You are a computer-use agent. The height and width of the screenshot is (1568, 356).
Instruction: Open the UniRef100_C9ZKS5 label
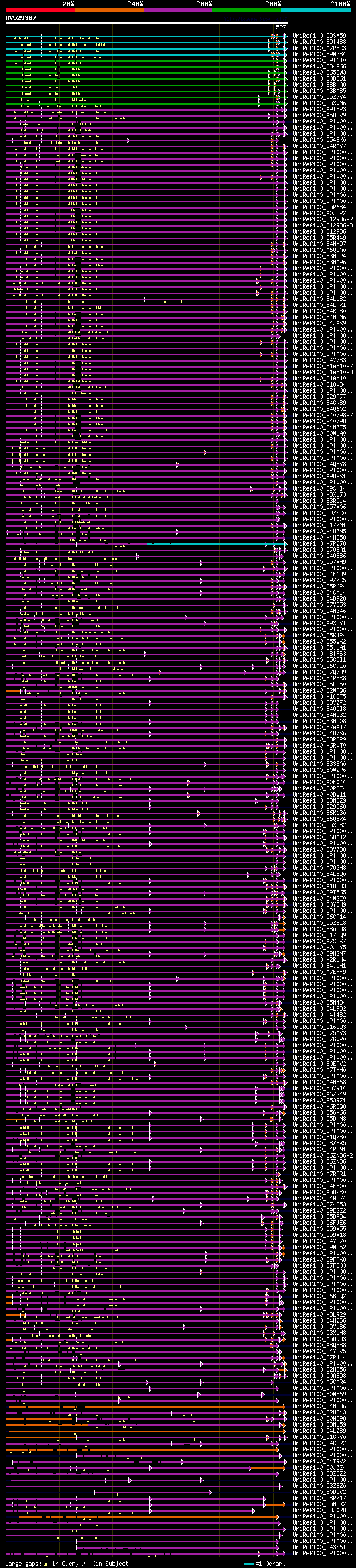pos(319,580)
